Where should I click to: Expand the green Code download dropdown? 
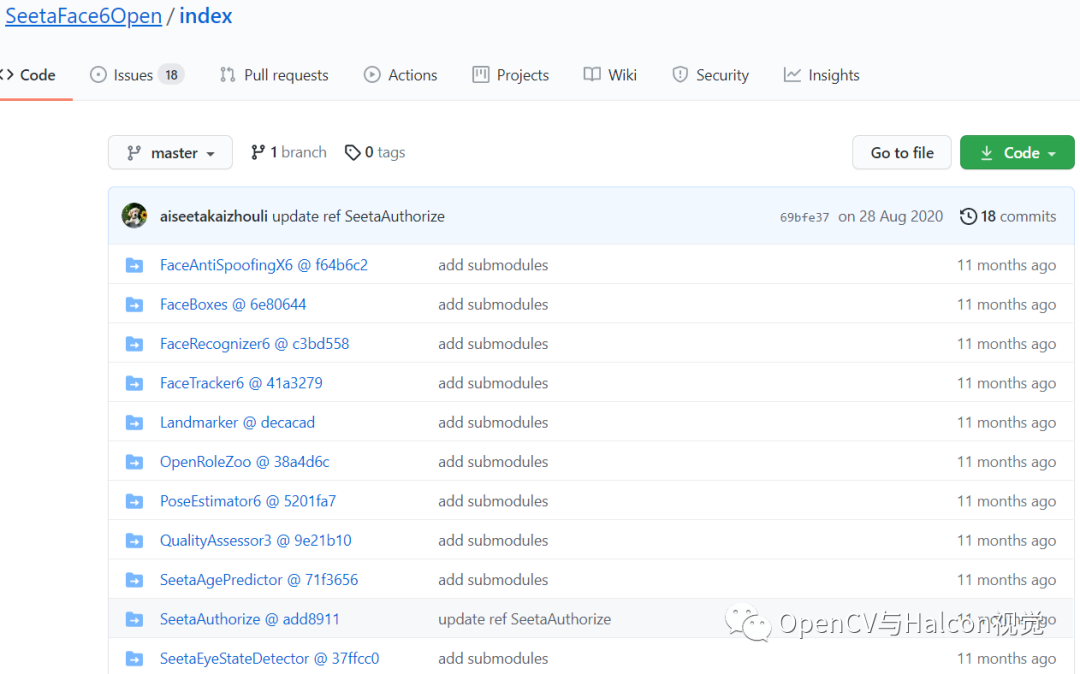[1017, 152]
